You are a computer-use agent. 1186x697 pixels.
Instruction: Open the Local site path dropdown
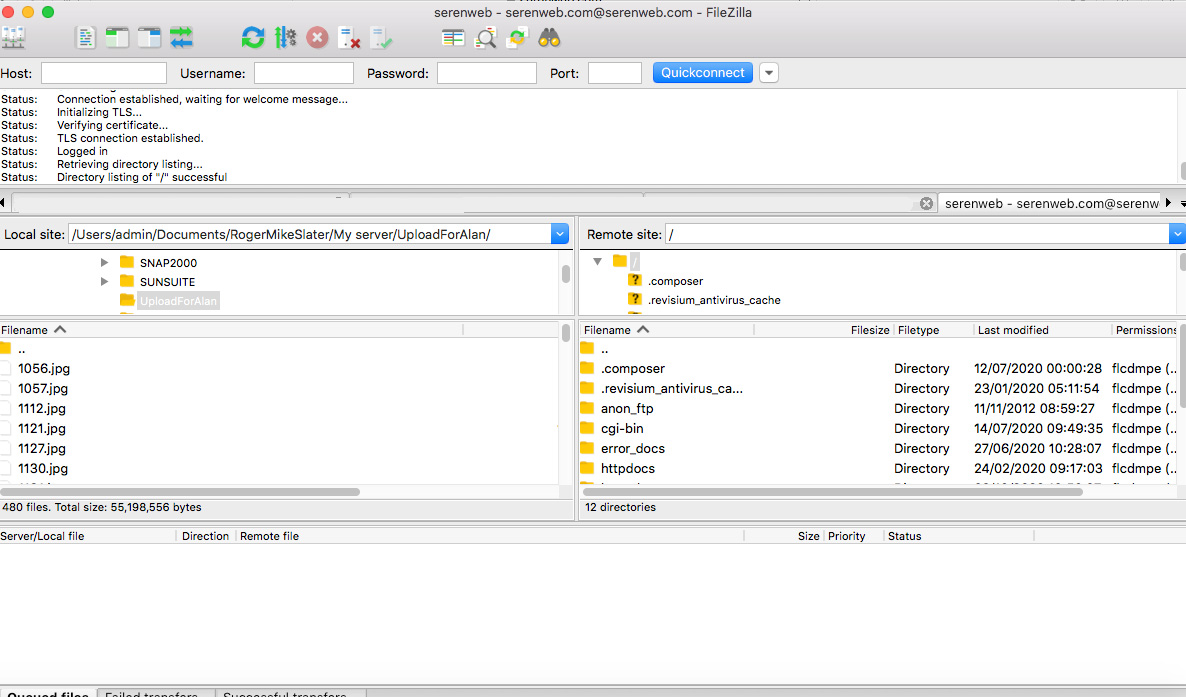click(560, 235)
